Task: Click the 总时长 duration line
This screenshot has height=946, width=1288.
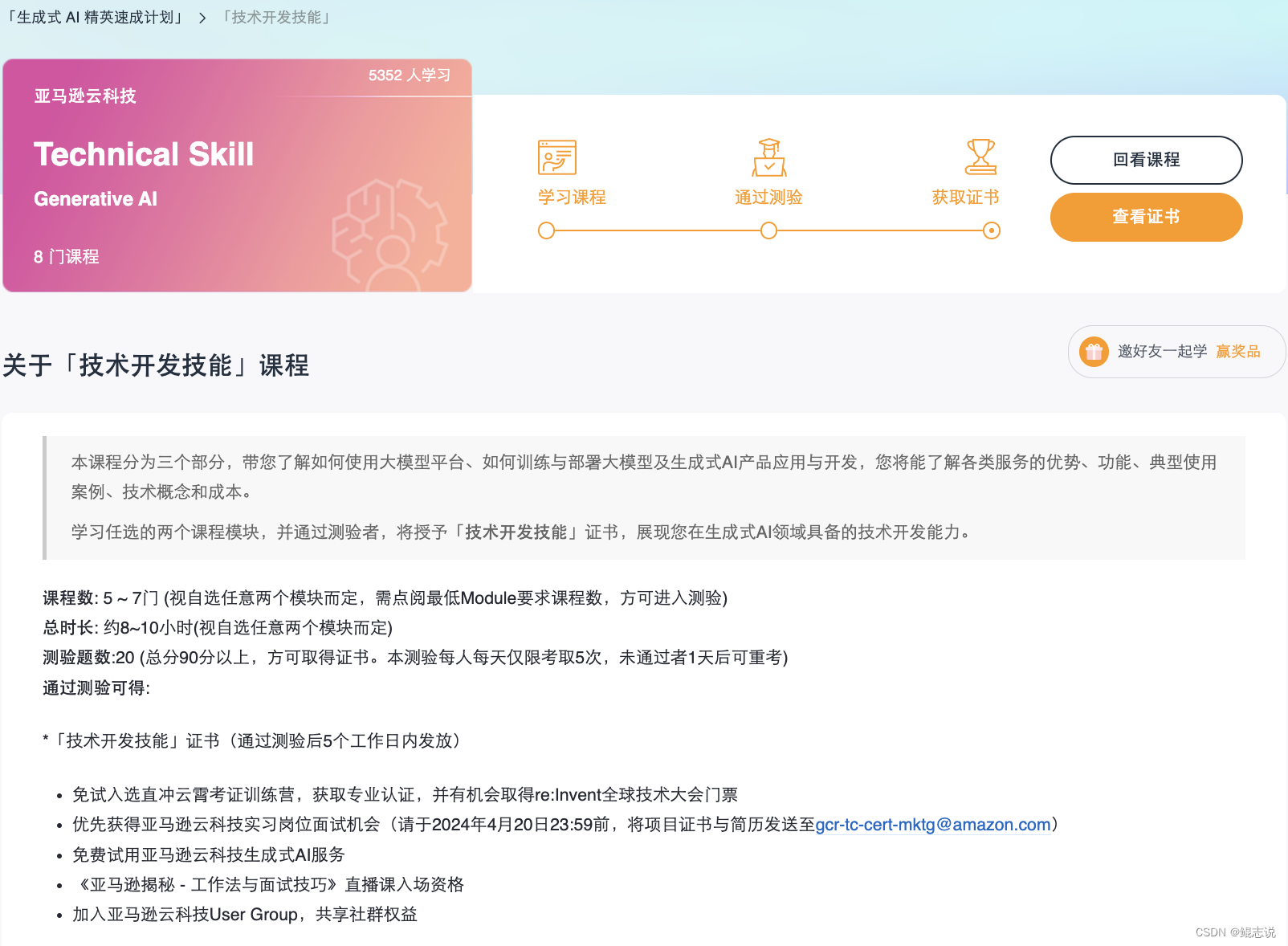Action: pyautogui.click(x=218, y=628)
